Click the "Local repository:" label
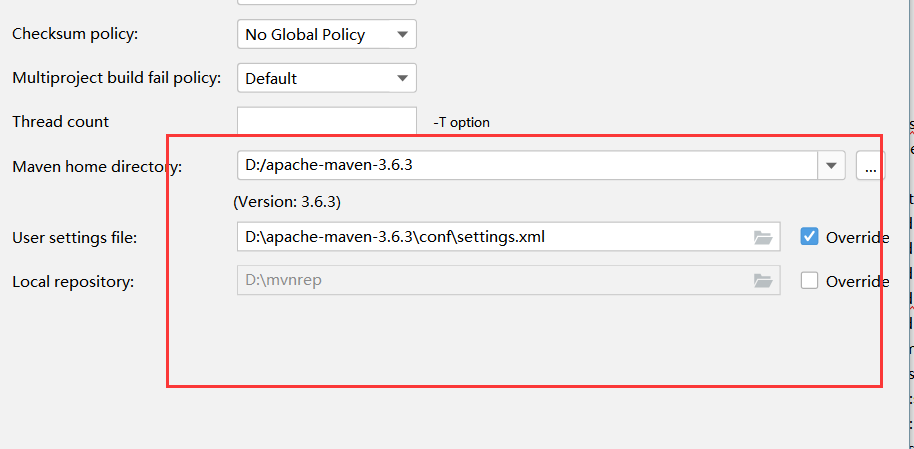 pyautogui.click(x=73, y=282)
